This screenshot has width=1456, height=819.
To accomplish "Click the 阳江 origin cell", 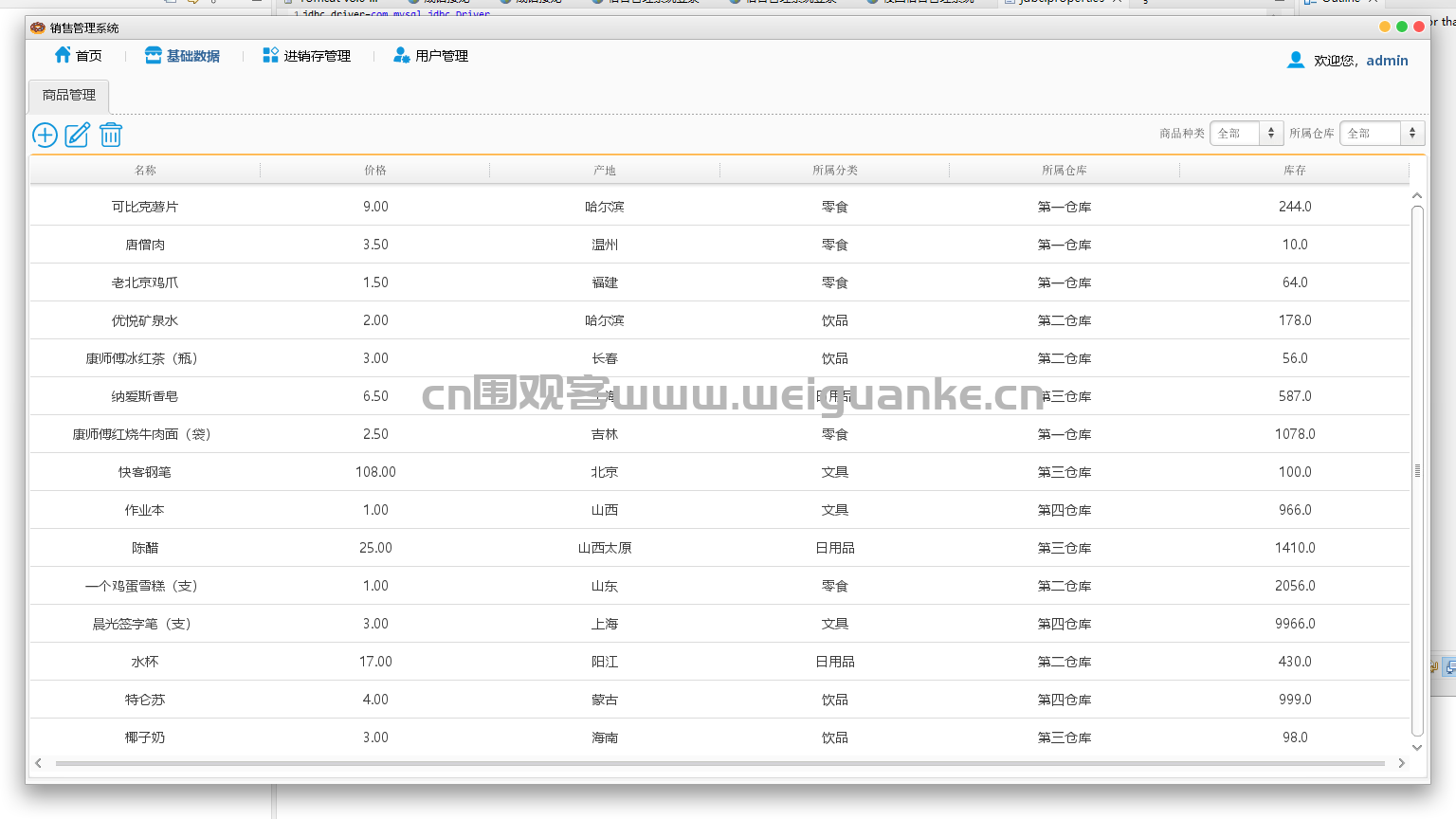I will [x=605, y=662].
